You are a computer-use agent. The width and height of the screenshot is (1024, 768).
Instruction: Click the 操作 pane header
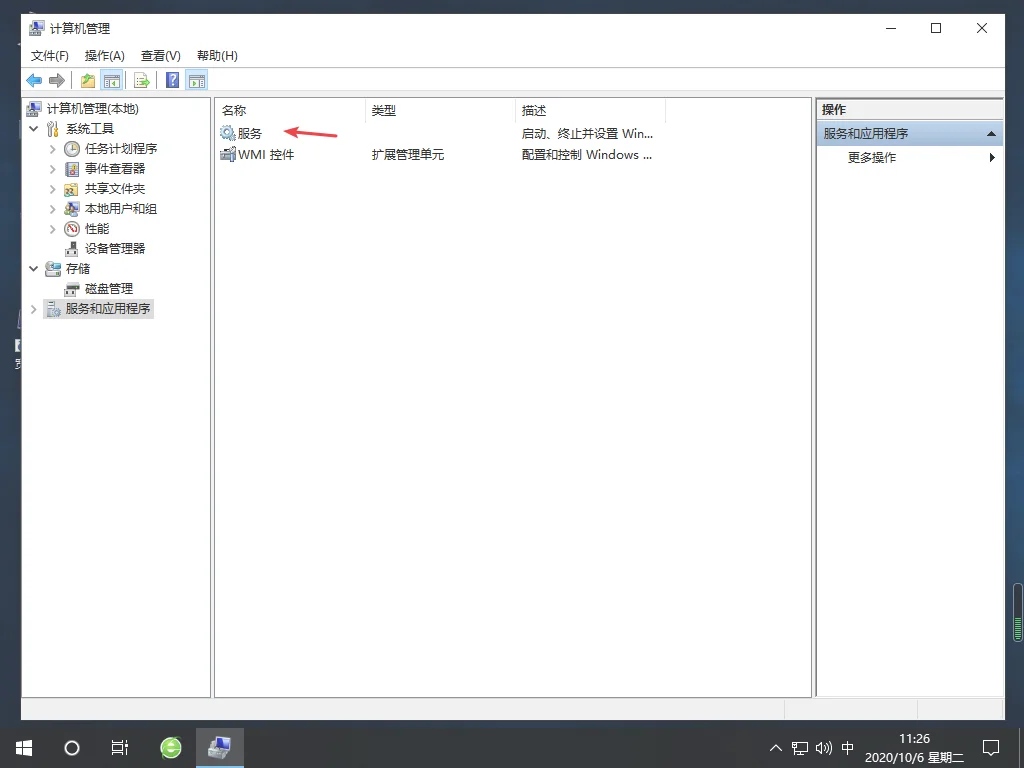pos(909,110)
